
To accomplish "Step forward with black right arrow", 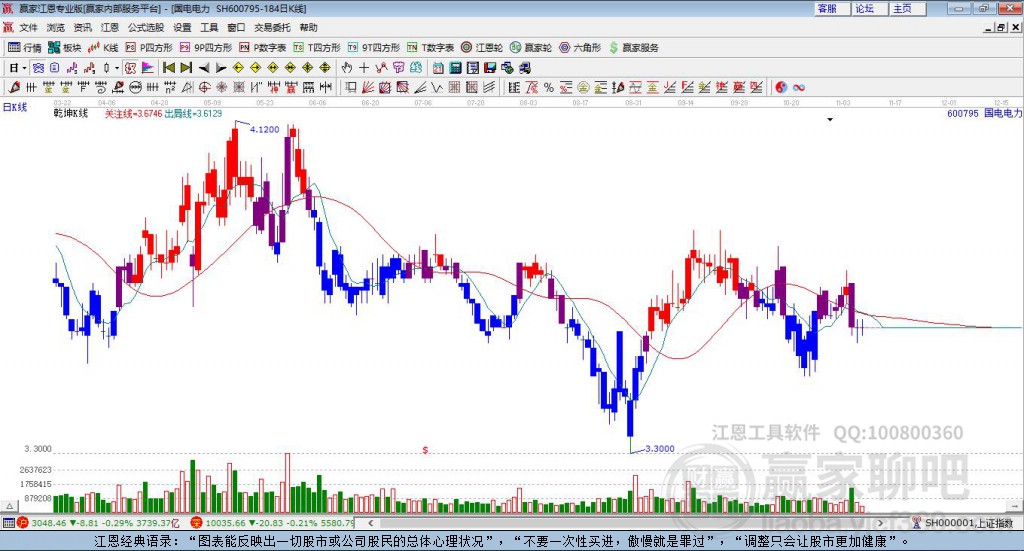I will click(x=221, y=67).
